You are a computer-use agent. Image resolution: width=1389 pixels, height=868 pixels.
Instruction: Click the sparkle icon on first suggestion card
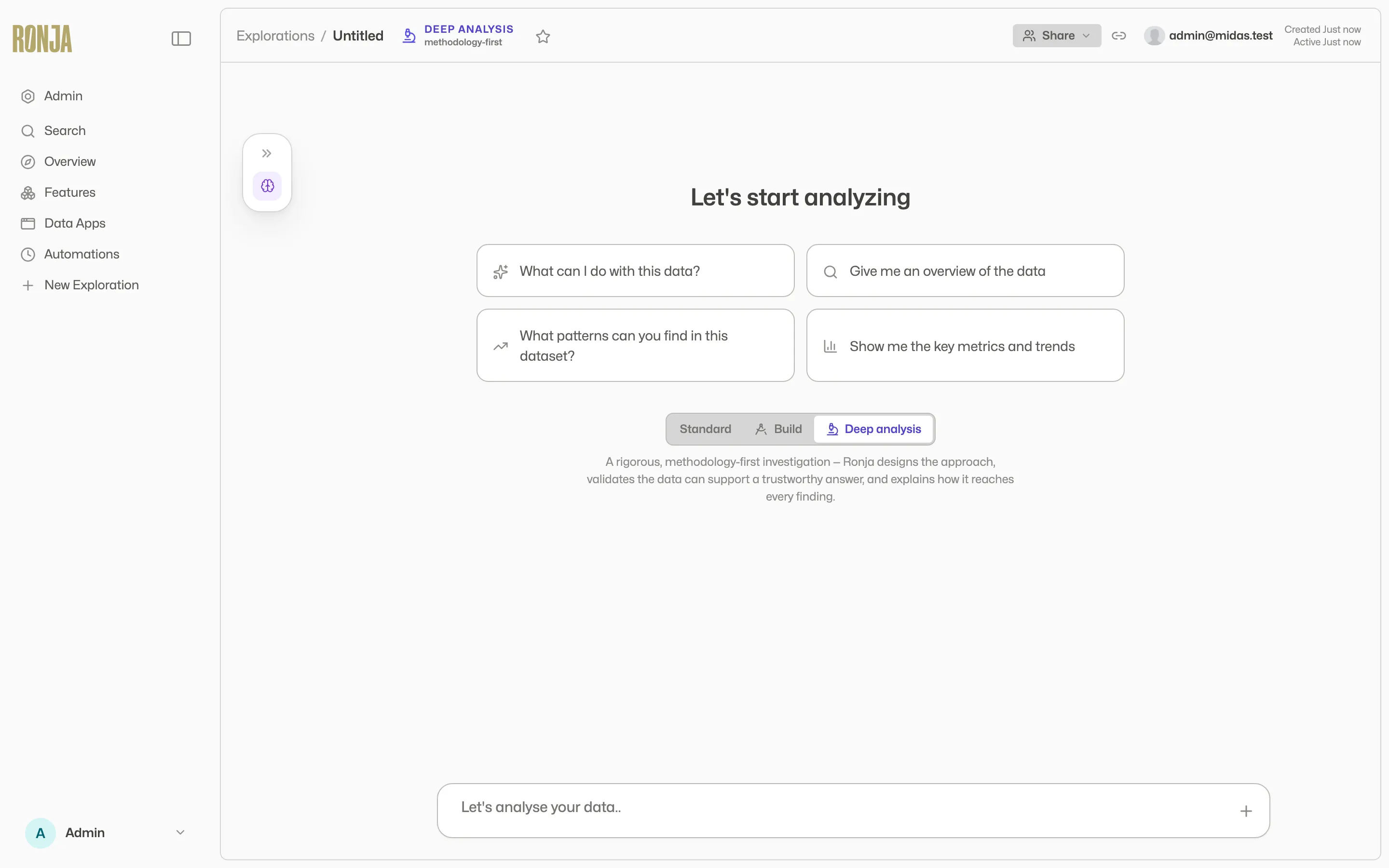(501, 271)
